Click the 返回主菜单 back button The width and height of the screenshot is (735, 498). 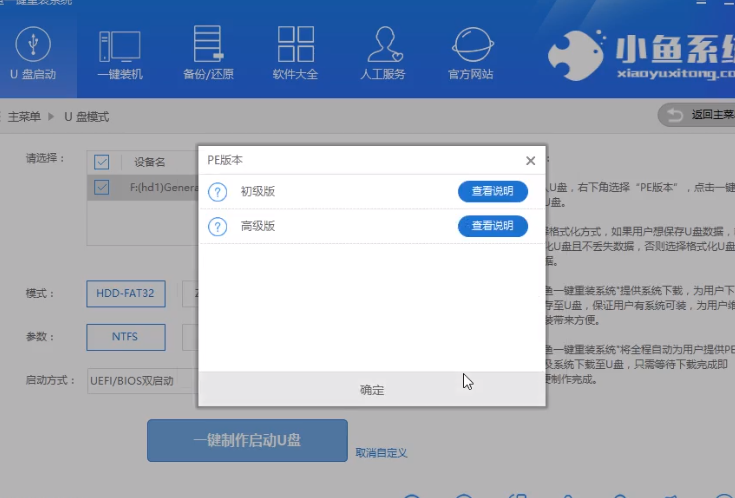[698, 115]
